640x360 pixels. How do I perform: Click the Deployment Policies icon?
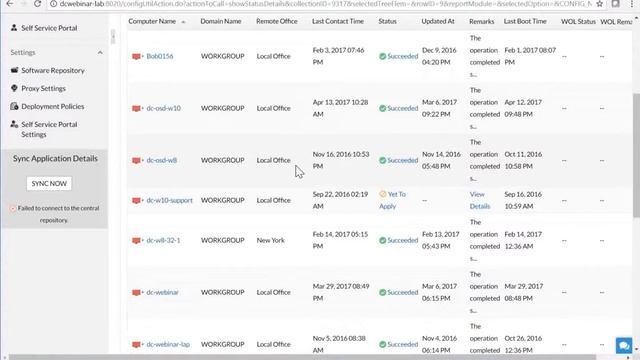coord(14,106)
